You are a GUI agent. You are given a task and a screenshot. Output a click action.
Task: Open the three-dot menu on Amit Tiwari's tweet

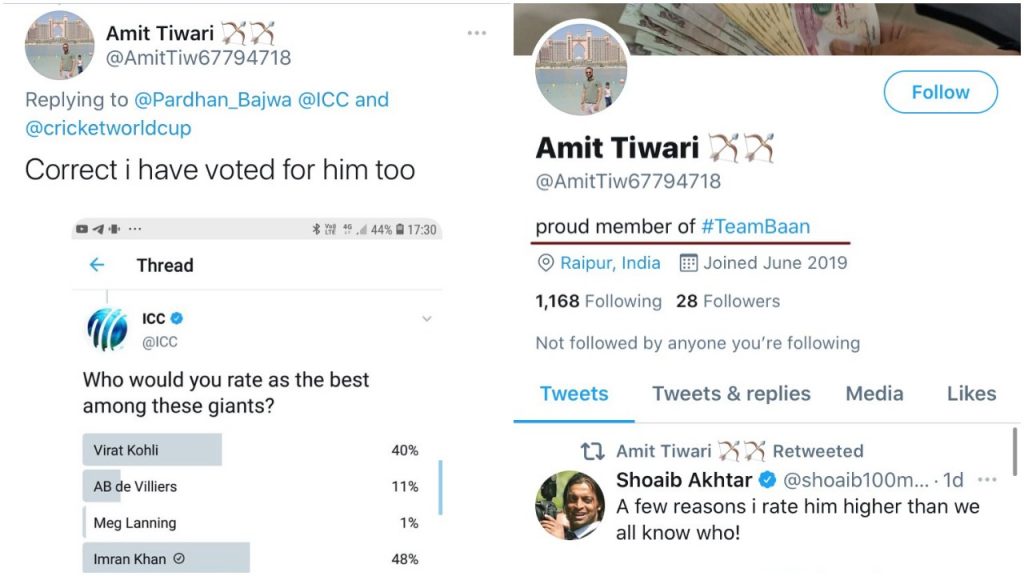click(x=477, y=33)
